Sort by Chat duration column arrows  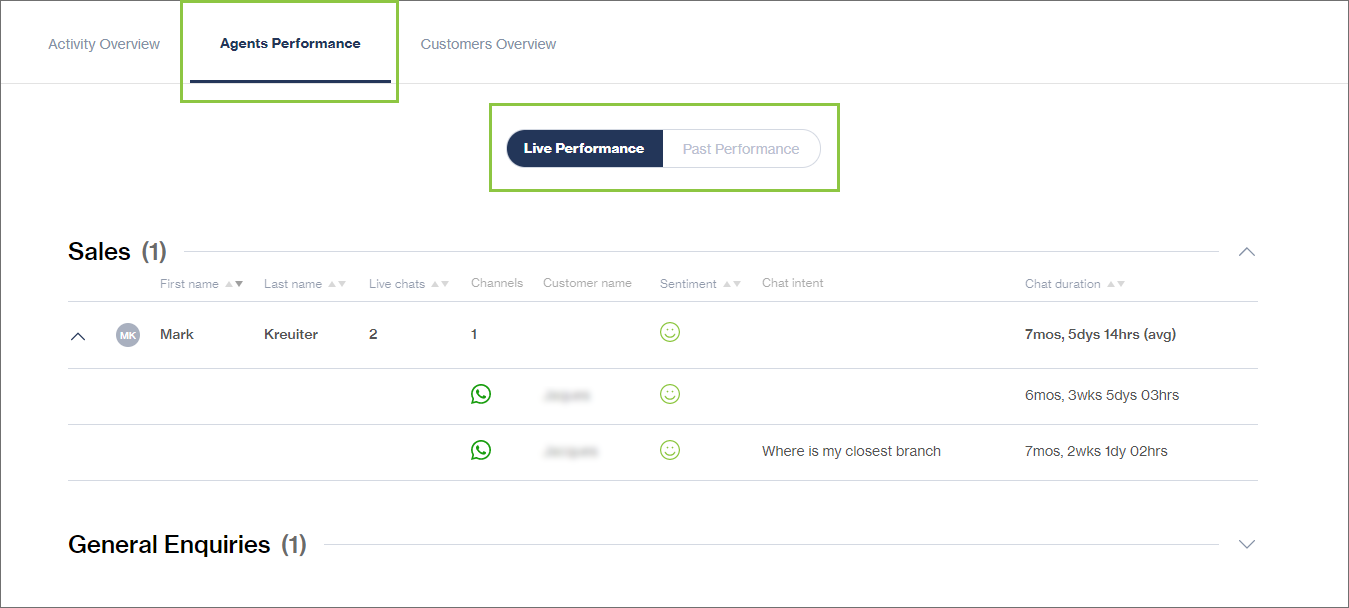tap(1115, 284)
